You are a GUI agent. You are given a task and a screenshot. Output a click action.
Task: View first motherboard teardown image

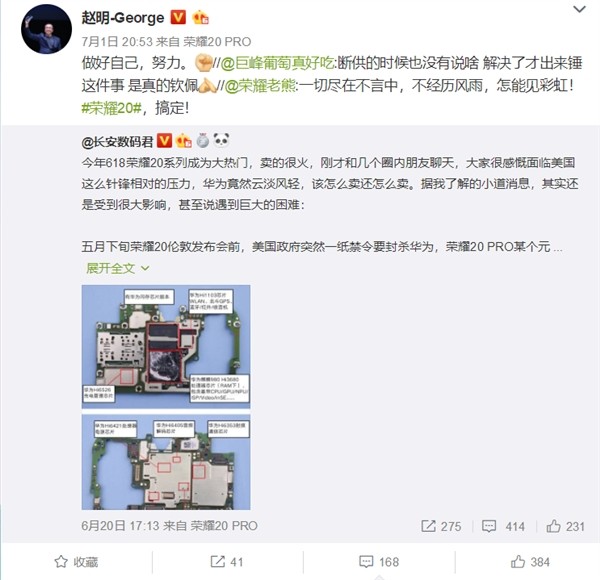(166, 347)
